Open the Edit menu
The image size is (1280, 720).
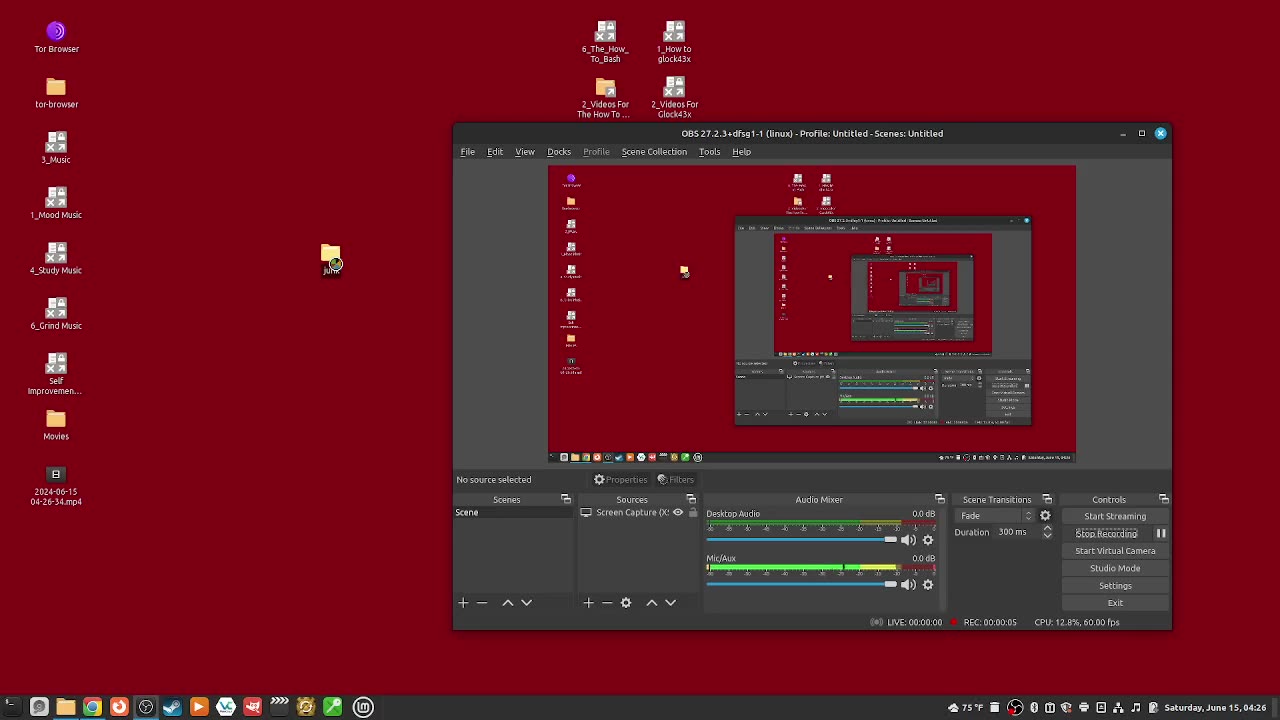(495, 152)
